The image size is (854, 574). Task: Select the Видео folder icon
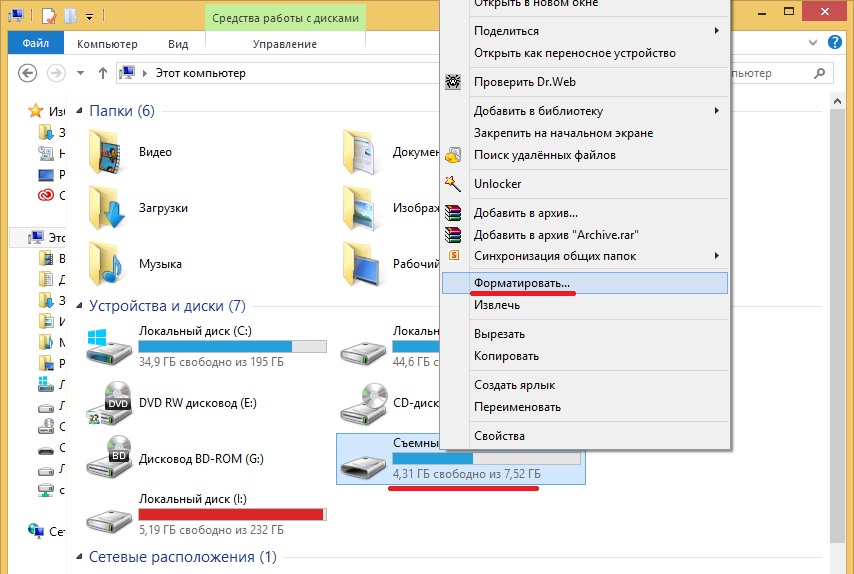coord(106,152)
